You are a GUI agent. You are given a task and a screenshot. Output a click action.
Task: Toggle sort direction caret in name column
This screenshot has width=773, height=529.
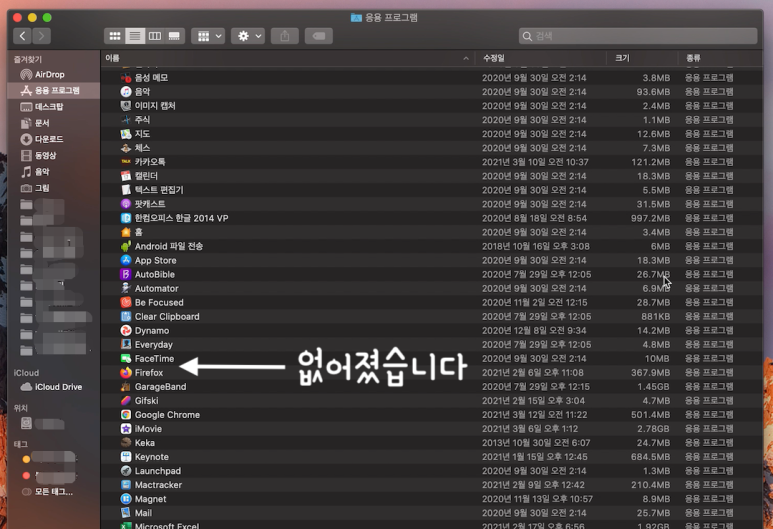click(466, 58)
